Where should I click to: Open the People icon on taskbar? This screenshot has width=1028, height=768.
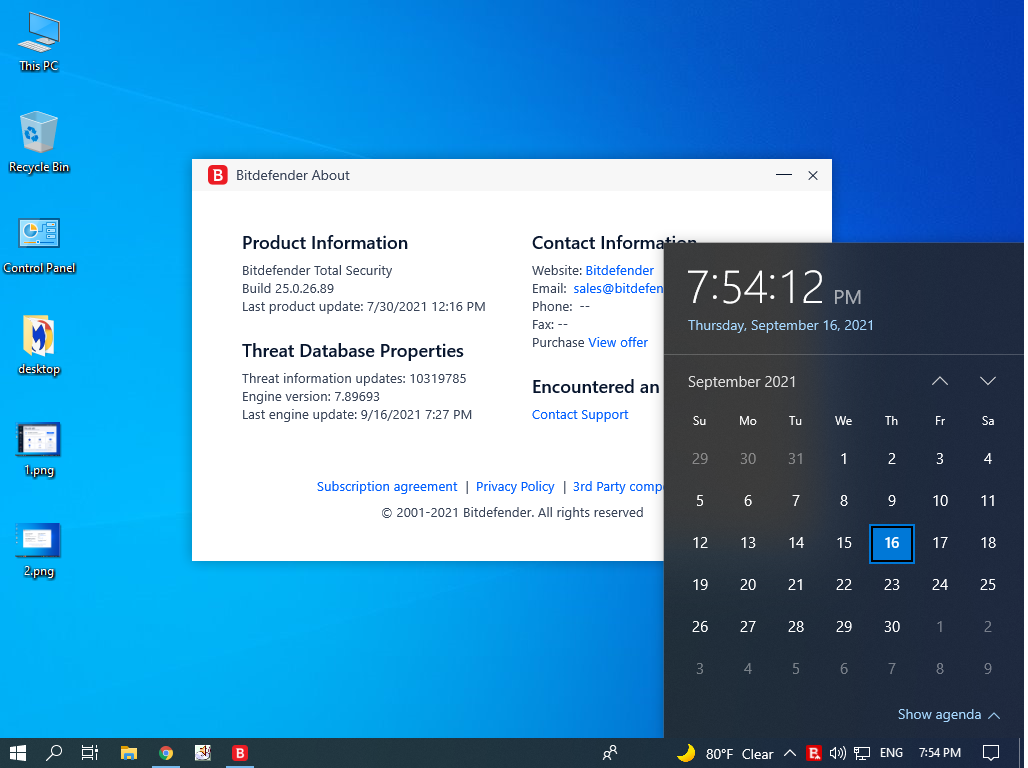point(610,753)
